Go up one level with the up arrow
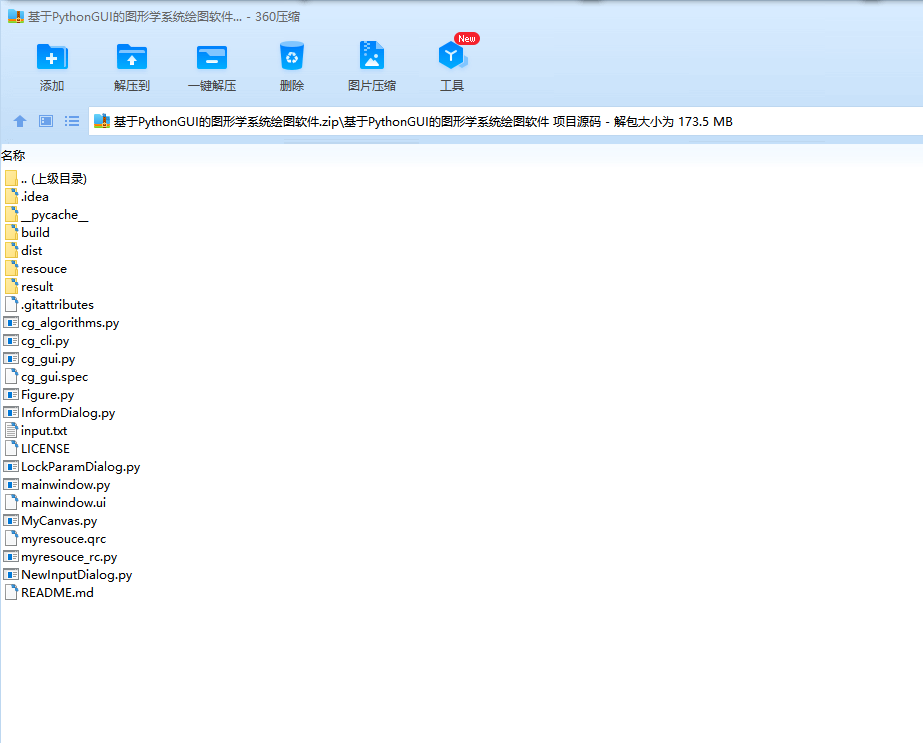 tap(20, 121)
